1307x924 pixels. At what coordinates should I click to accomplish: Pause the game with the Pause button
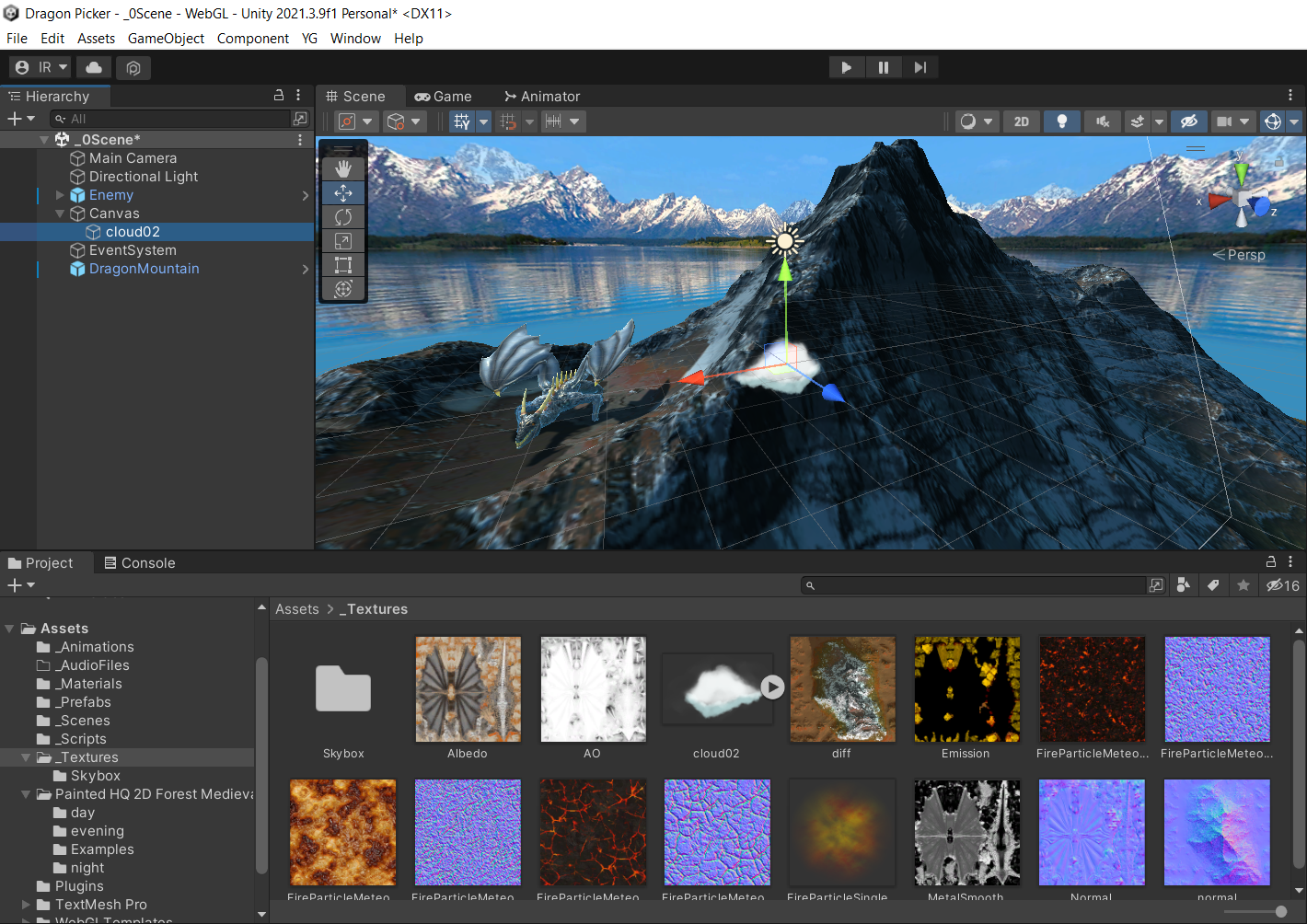coord(883,67)
